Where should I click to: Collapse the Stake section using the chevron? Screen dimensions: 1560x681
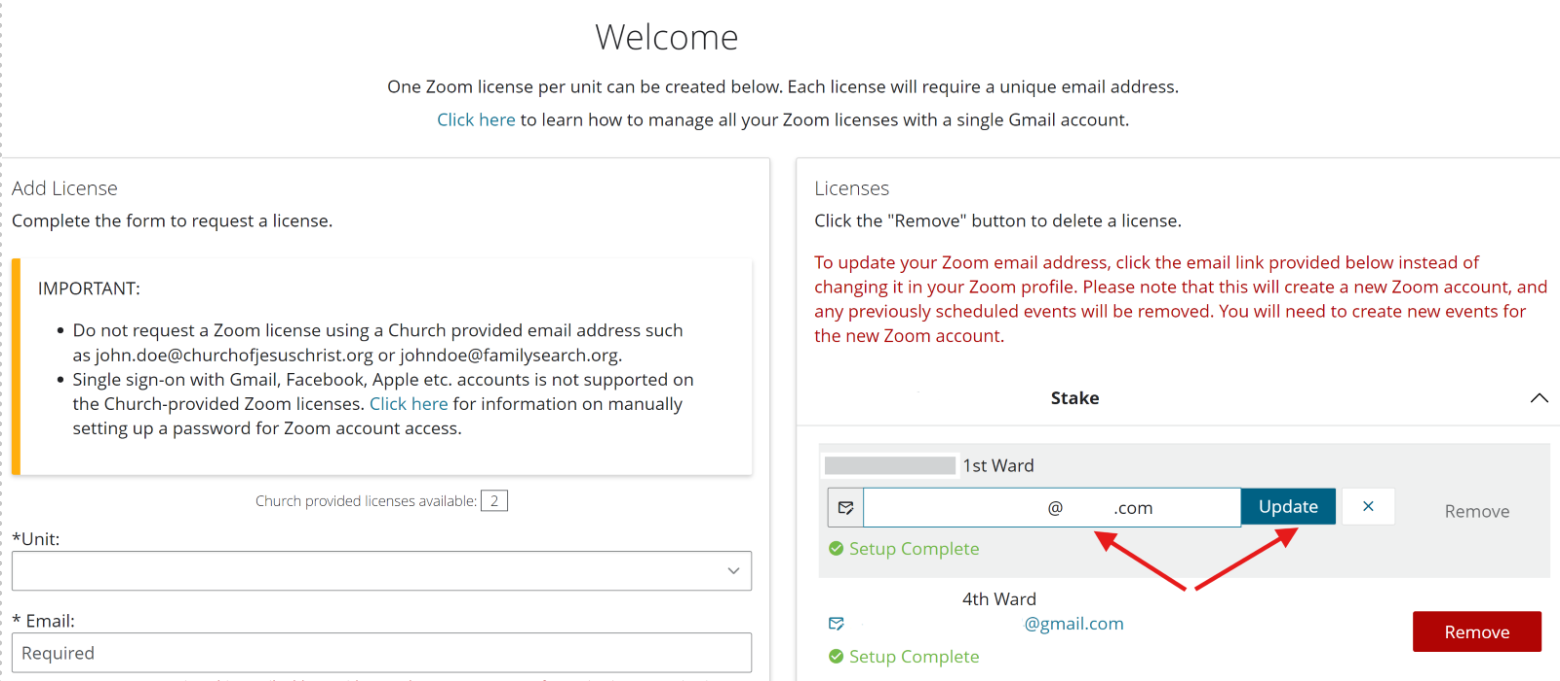[1539, 398]
